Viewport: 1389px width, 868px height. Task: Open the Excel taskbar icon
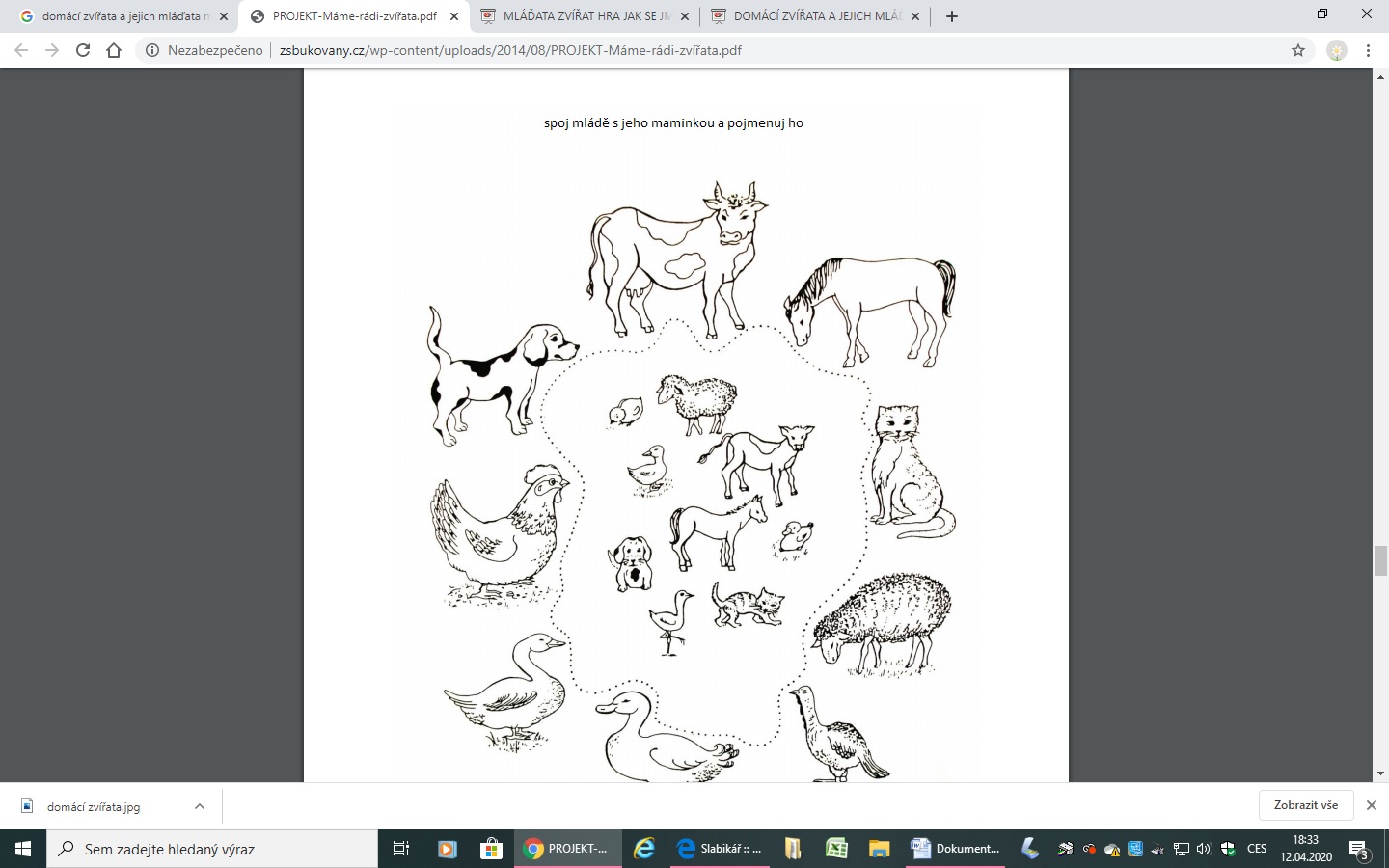tap(836, 849)
